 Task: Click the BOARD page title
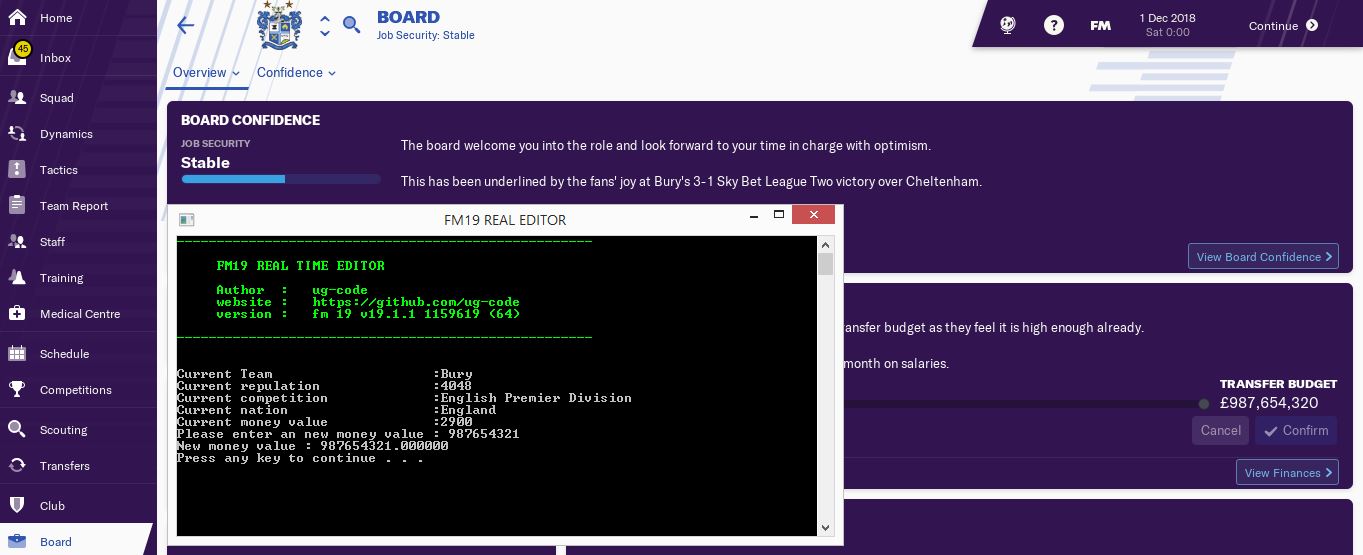tap(408, 17)
